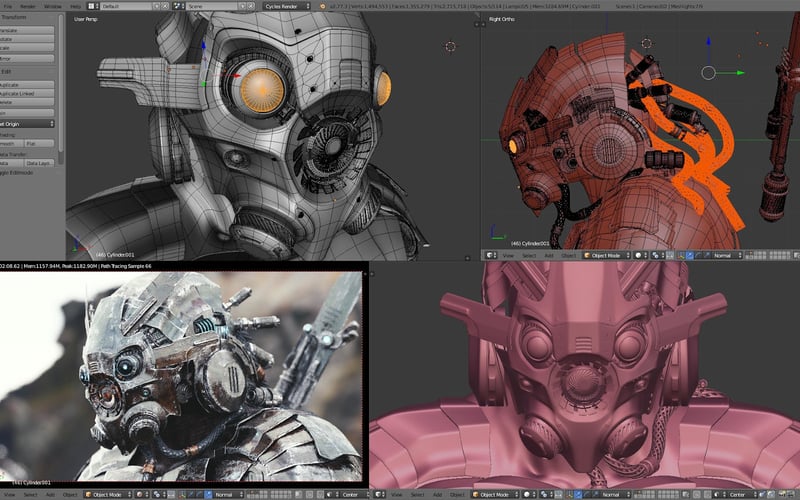This screenshot has height=500, width=800.
Task: Open editor type selector in top-right viewport header
Action: (x=491, y=255)
